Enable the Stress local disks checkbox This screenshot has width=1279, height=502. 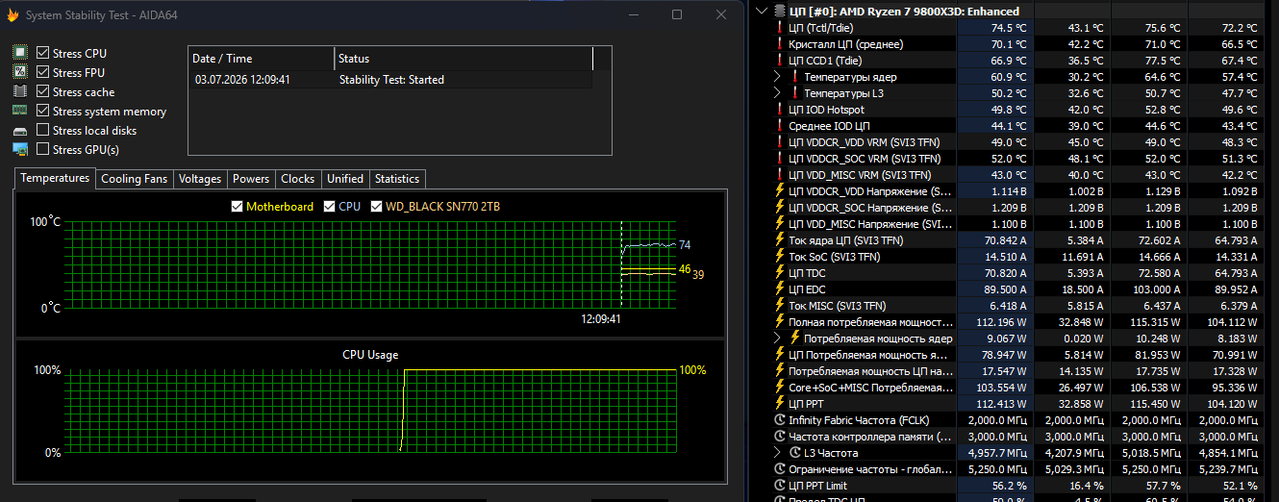[x=42, y=130]
